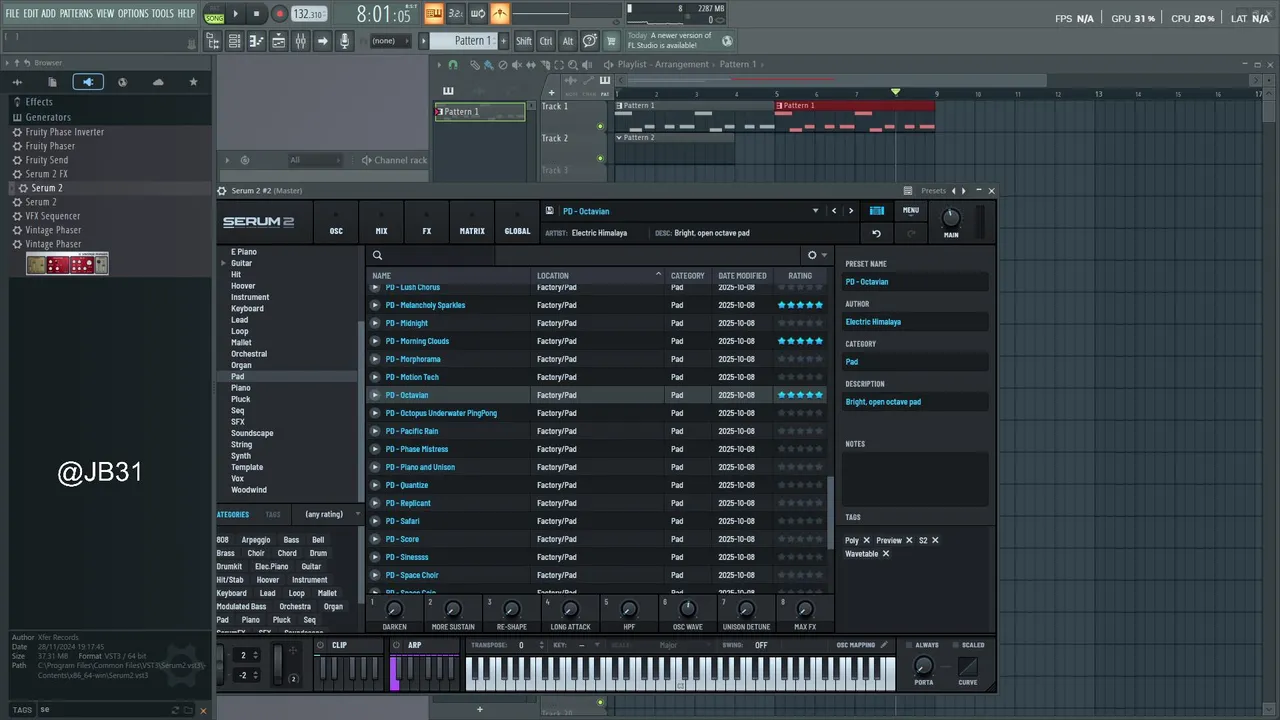The image size is (1280, 720).
Task: Open the PATTERNS menu
Action: (76, 13)
